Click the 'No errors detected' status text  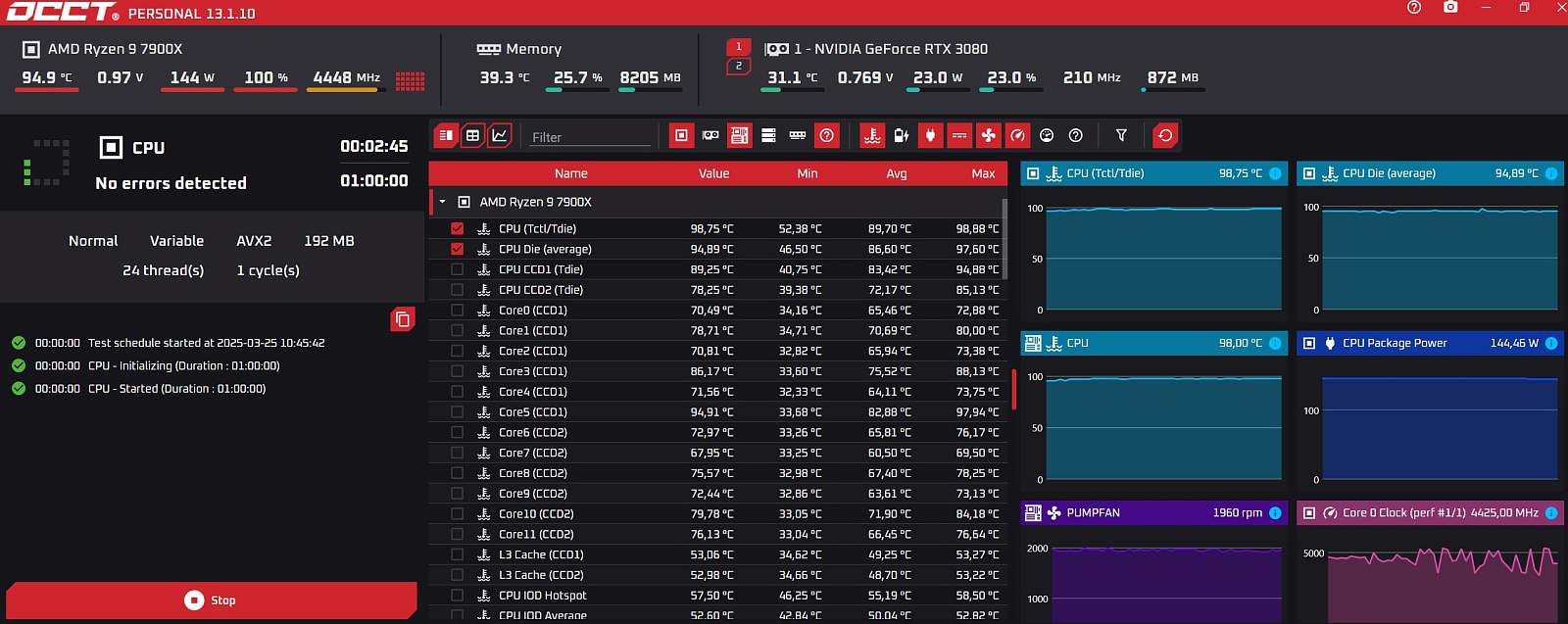(171, 183)
